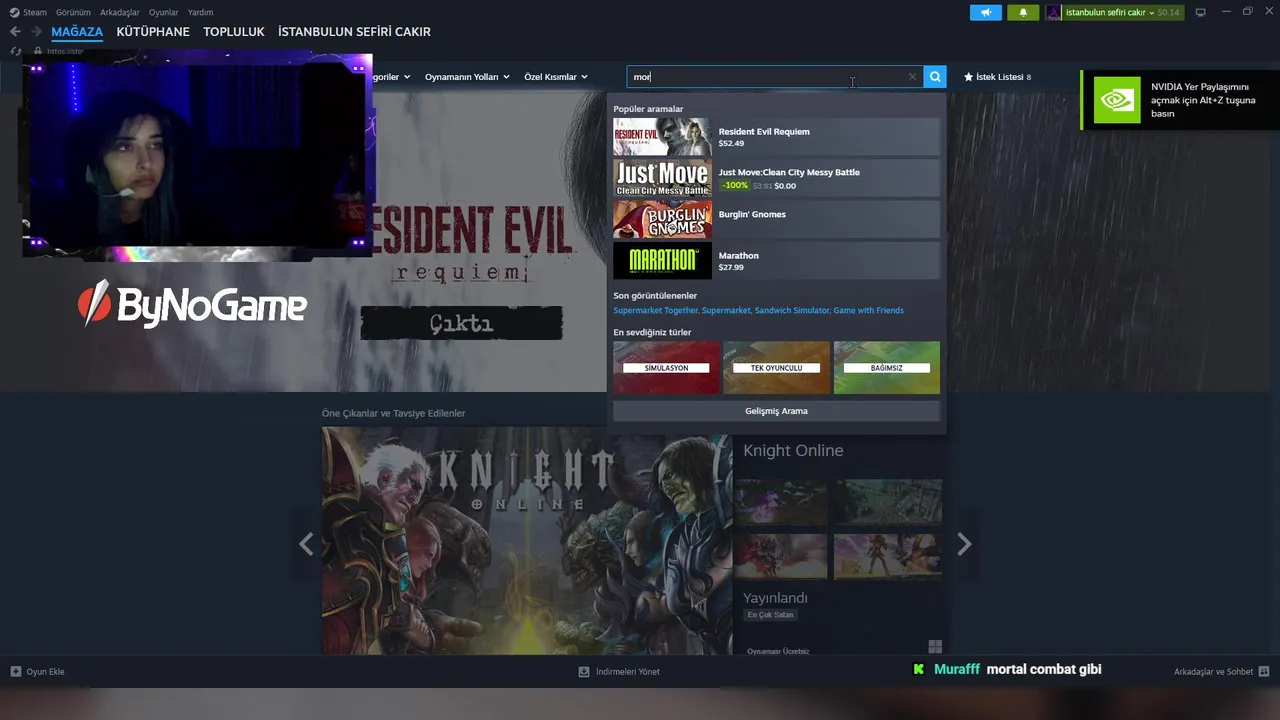The height and width of the screenshot is (720, 1280).
Task: Open the Supermarket Together recent link
Action: pyautogui.click(x=656, y=311)
